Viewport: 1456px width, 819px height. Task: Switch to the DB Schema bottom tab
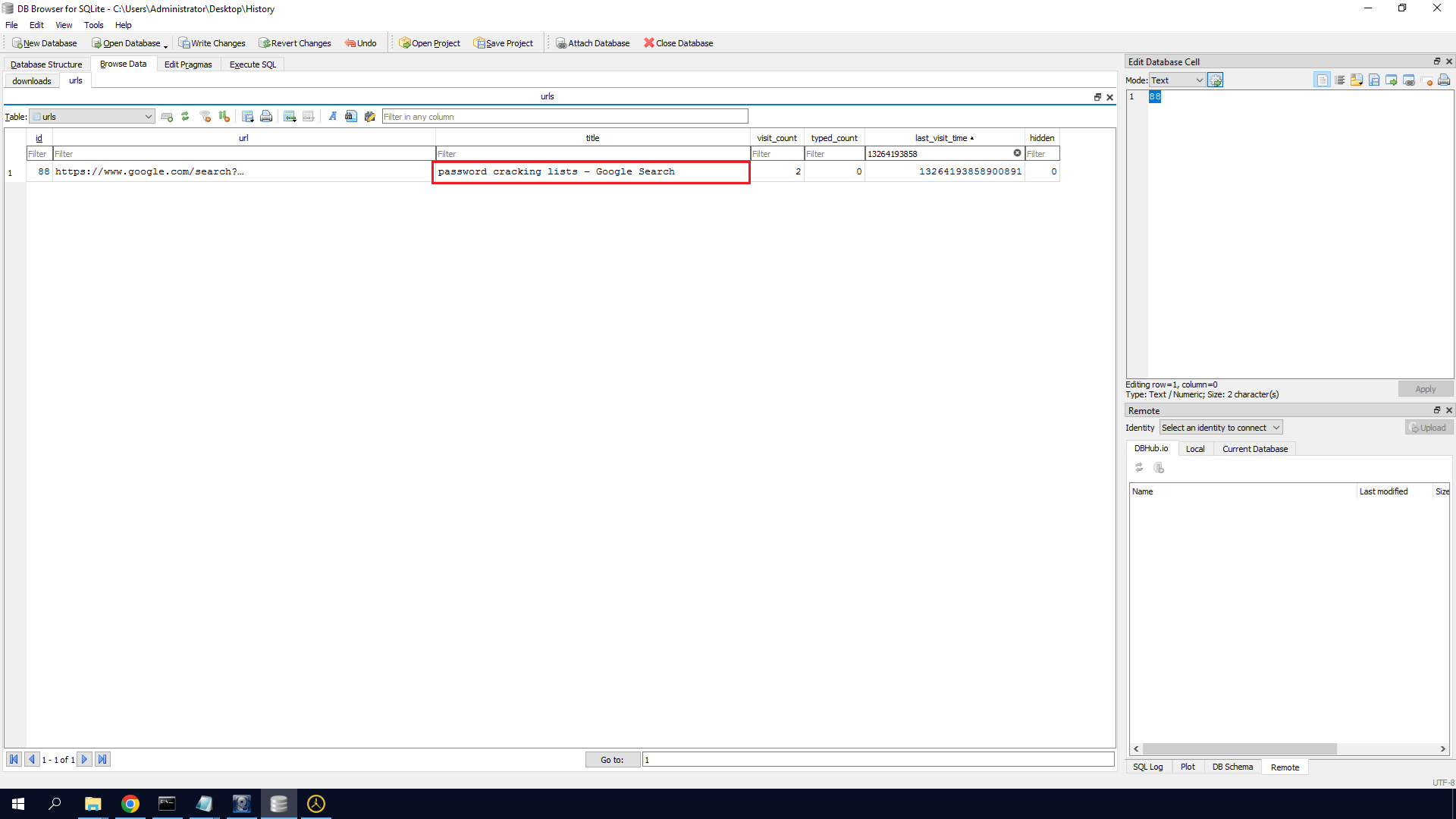tap(1232, 767)
